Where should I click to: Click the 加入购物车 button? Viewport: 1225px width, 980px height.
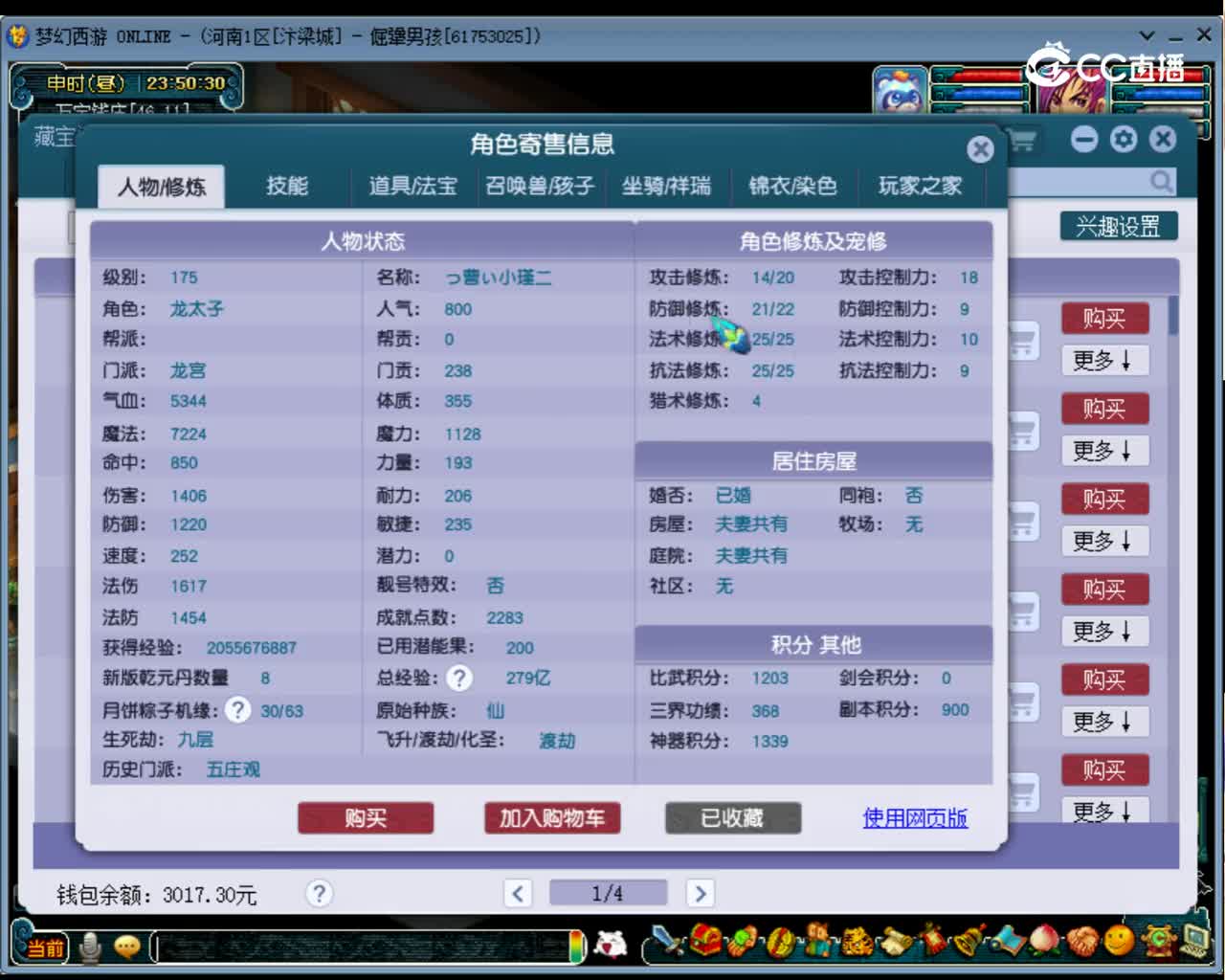pyautogui.click(x=552, y=818)
